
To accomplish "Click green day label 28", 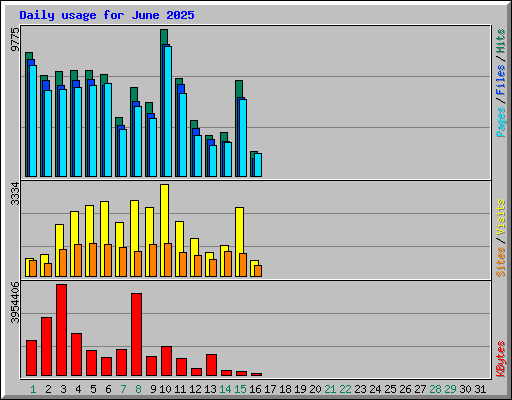I will 435,389.
